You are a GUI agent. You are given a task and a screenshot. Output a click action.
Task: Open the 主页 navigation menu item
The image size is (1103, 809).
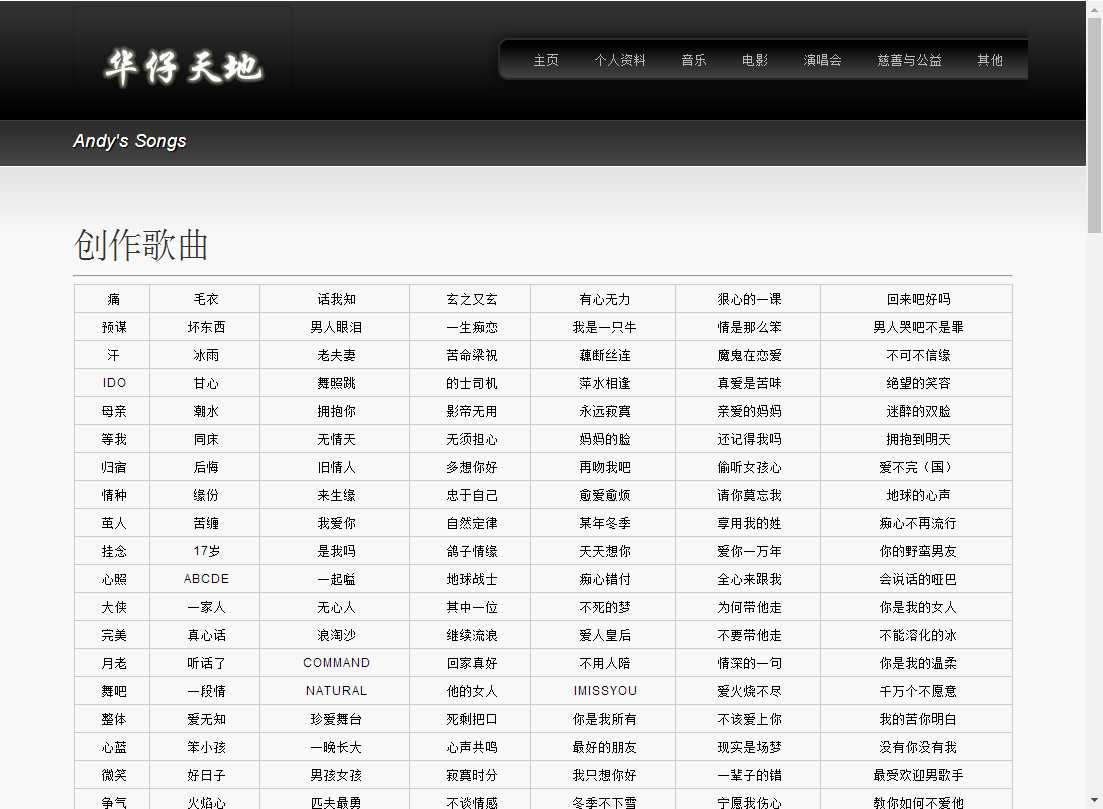click(546, 60)
